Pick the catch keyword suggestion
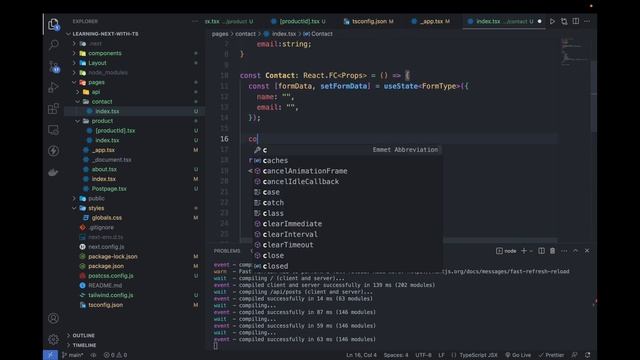 point(347,202)
